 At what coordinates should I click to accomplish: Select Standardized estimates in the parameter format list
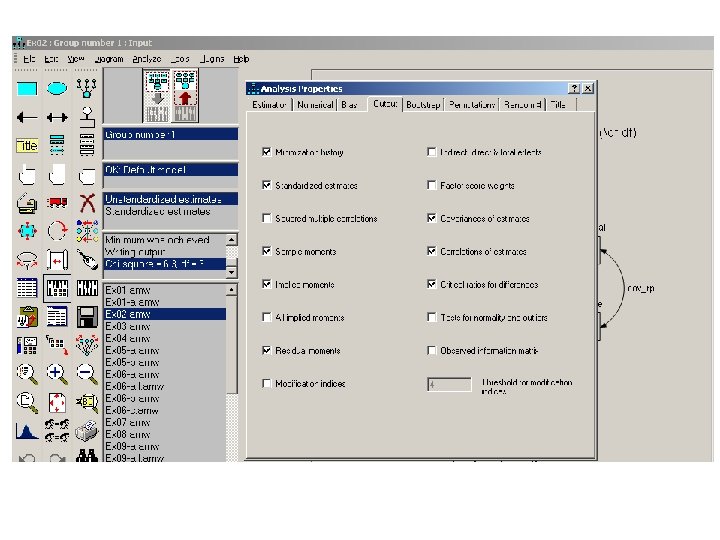click(165, 211)
